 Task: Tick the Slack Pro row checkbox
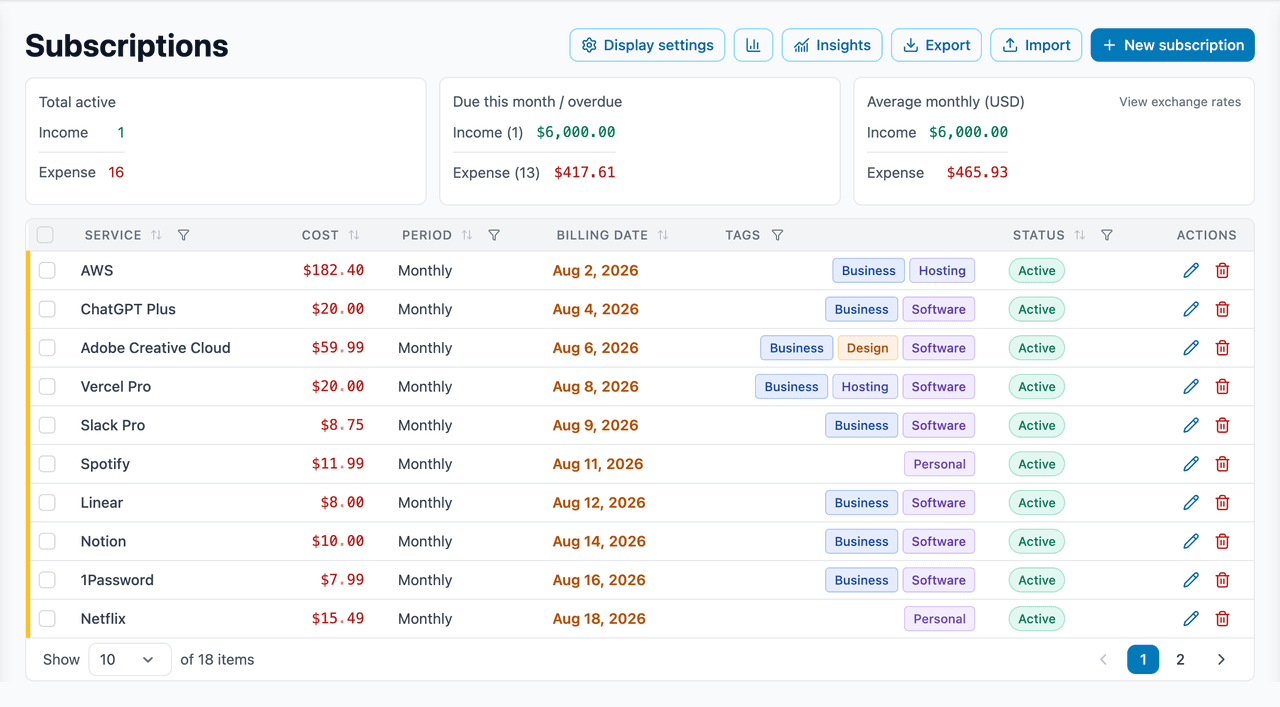(x=47, y=425)
